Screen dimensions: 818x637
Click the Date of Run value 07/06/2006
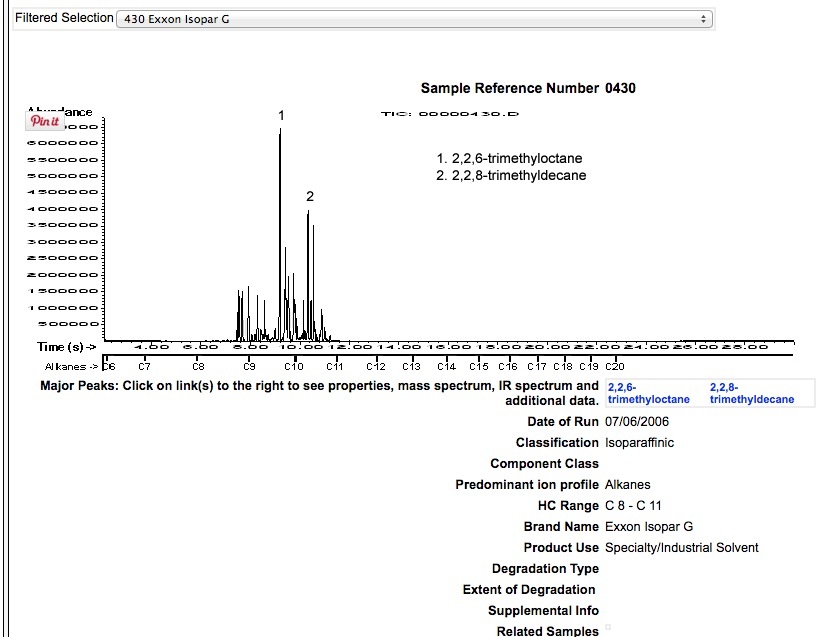point(636,422)
